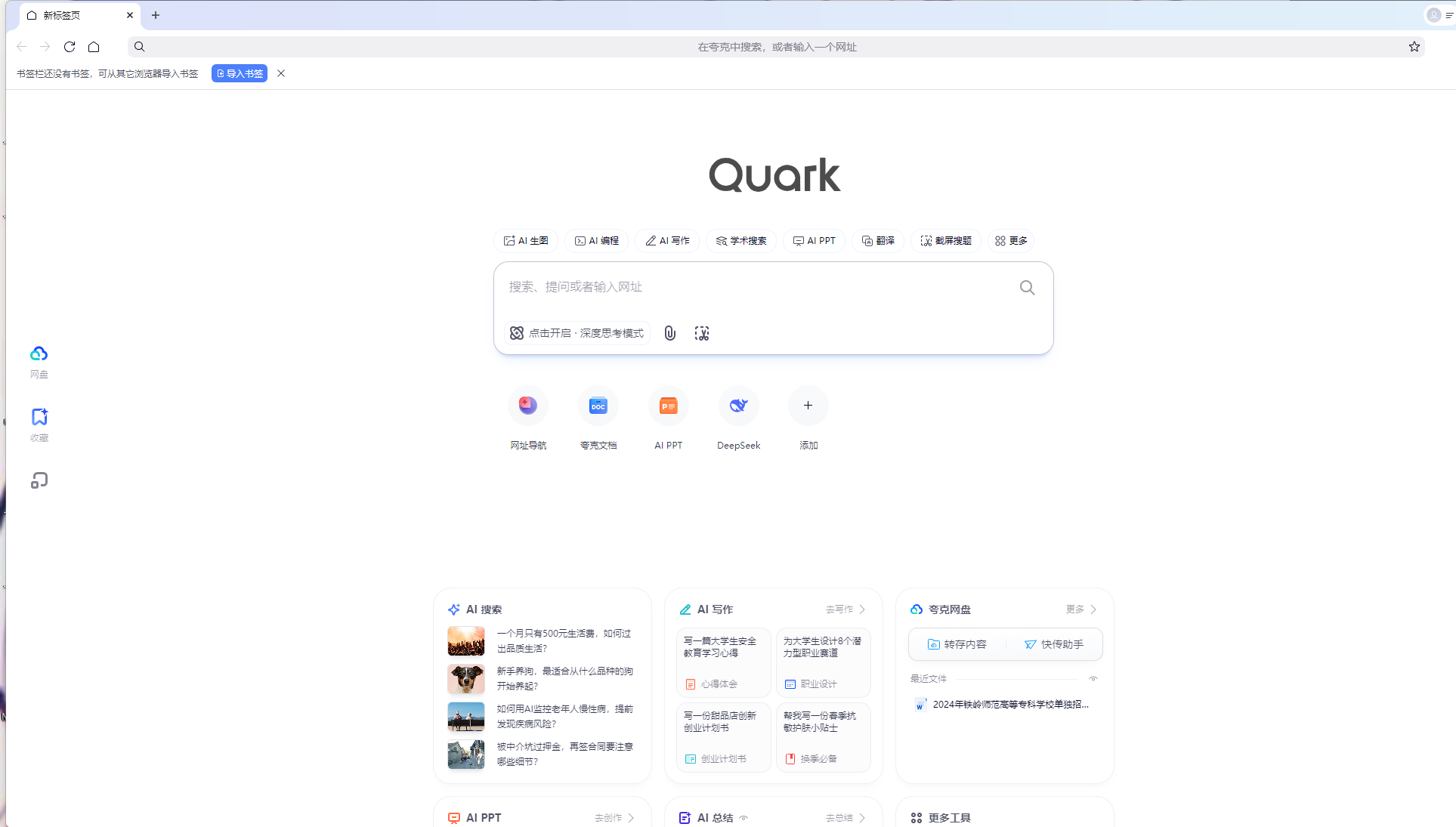Image resolution: width=1456 pixels, height=827 pixels.
Task: Go to home page via home icon
Action: pyautogui.click(x=94, y=47)
